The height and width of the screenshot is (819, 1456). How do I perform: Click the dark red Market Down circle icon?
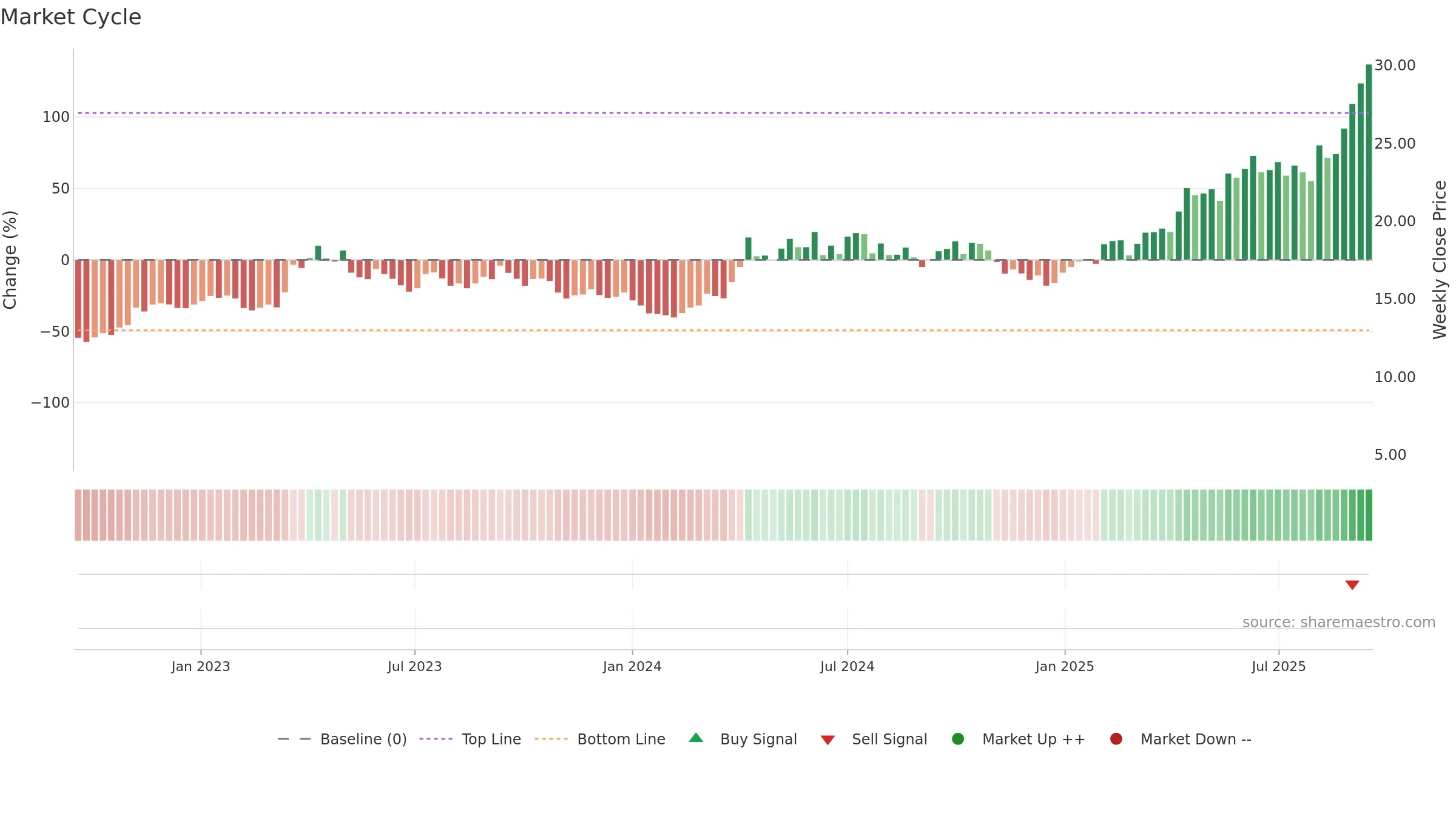(x=1116, y=739)
